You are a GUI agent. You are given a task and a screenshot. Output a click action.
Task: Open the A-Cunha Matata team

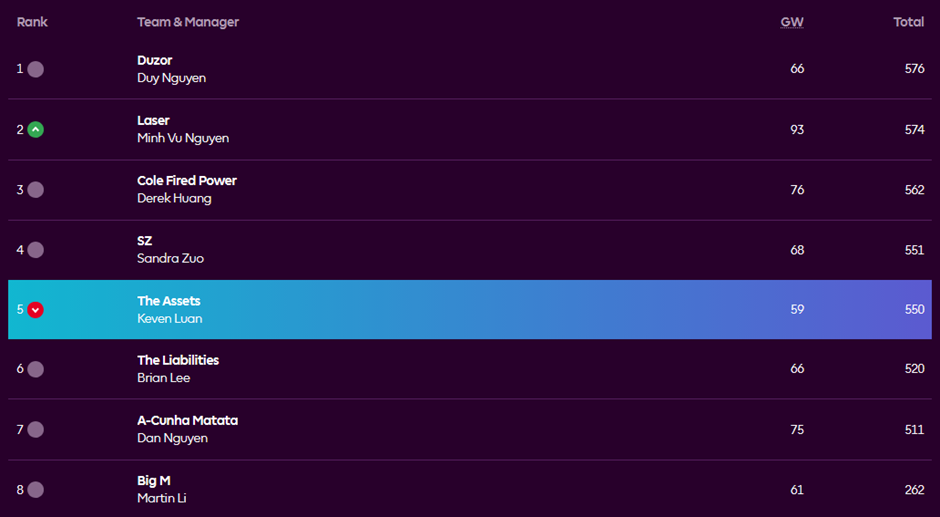pos(187,420)
